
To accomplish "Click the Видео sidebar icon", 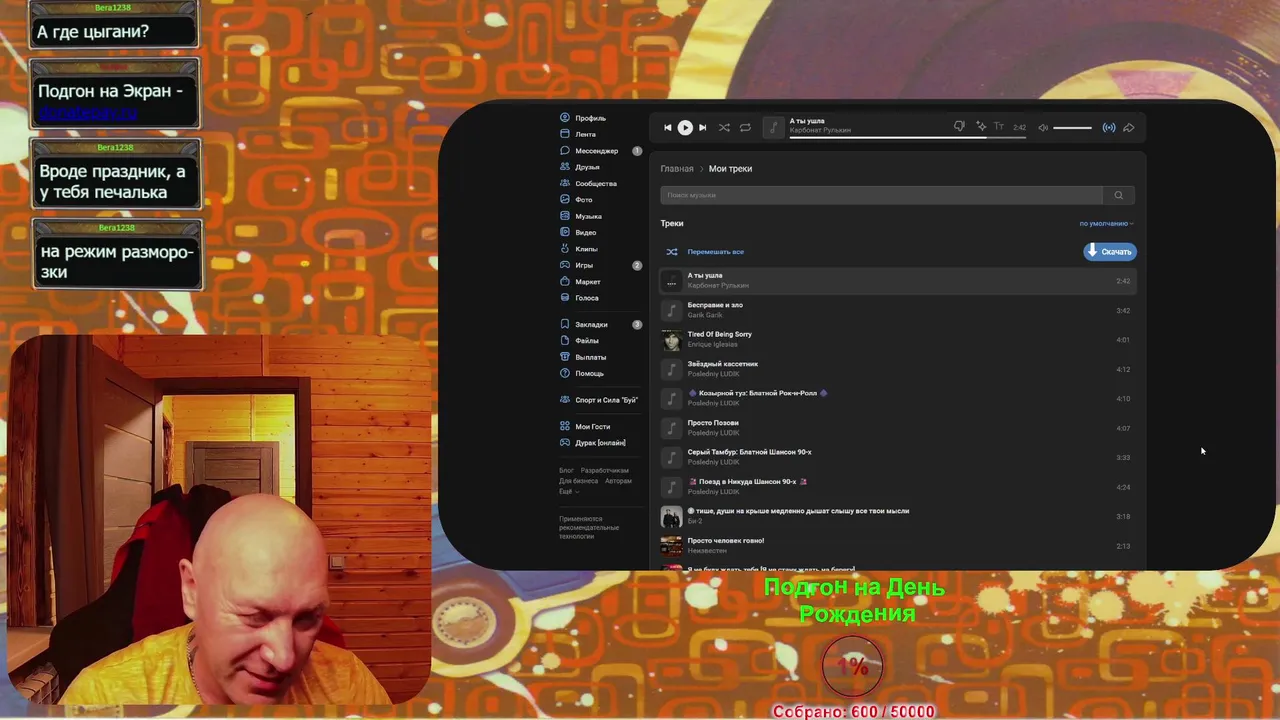I will (x=565, y=233).
